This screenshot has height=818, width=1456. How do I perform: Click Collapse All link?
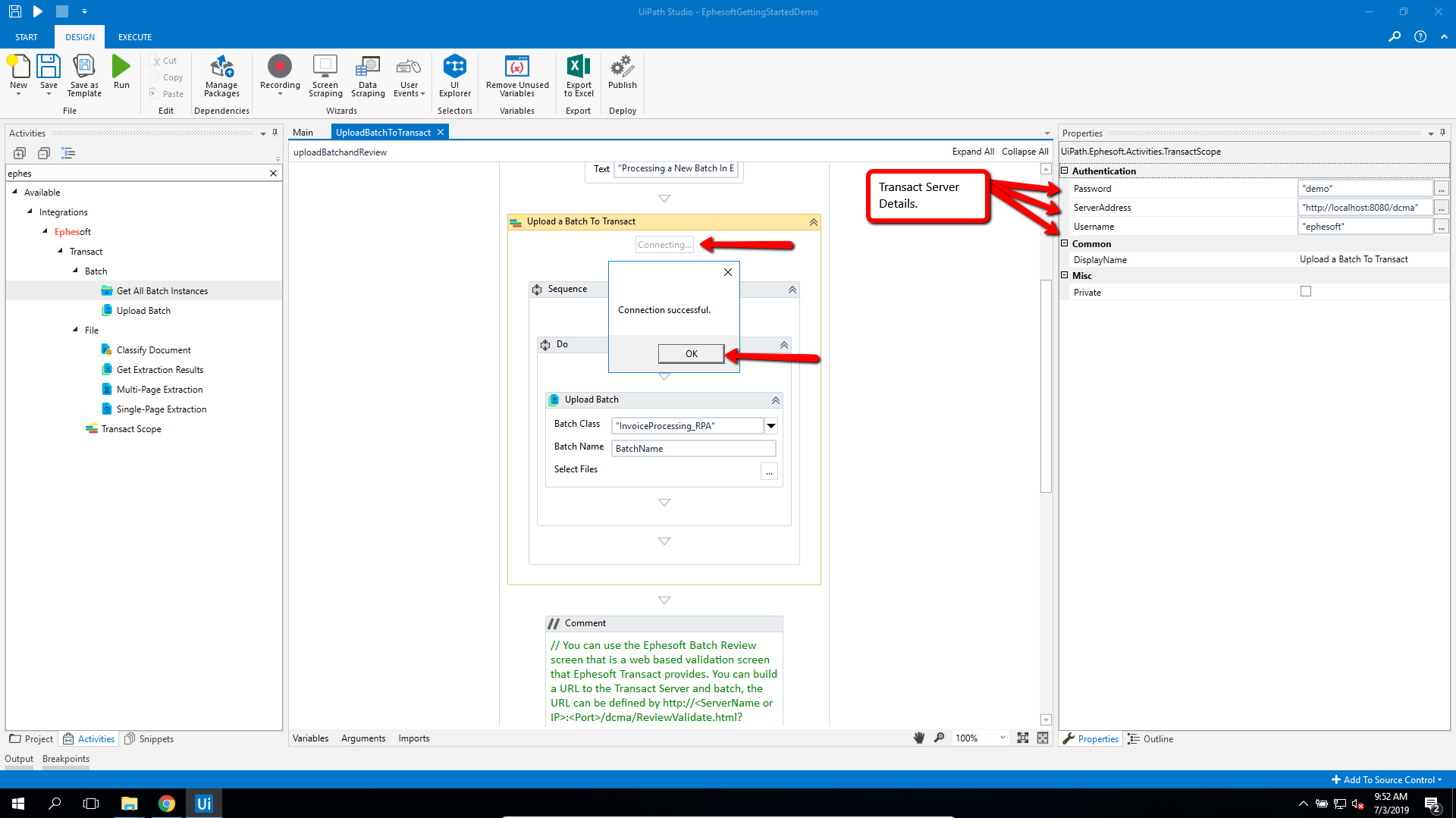(1025, 152)
